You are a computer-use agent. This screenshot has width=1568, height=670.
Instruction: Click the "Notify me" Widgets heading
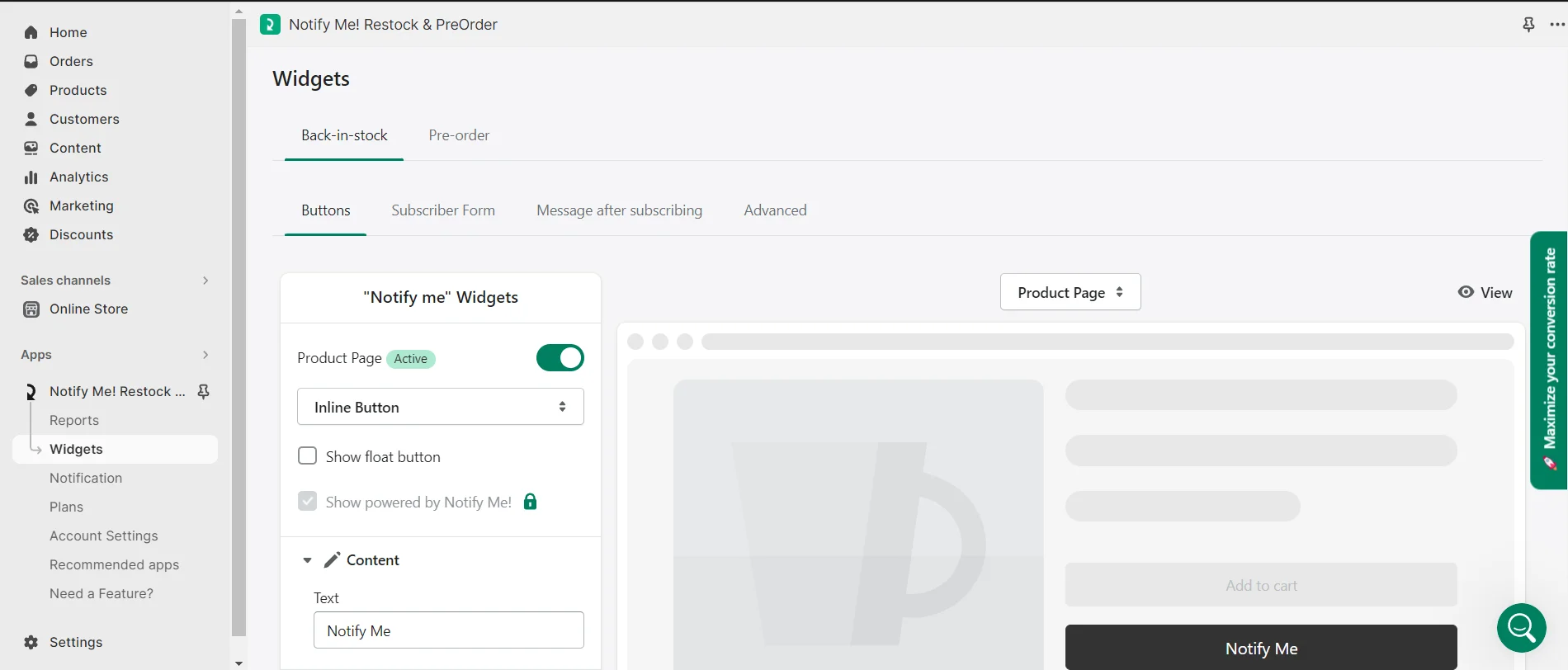[441, 297]
